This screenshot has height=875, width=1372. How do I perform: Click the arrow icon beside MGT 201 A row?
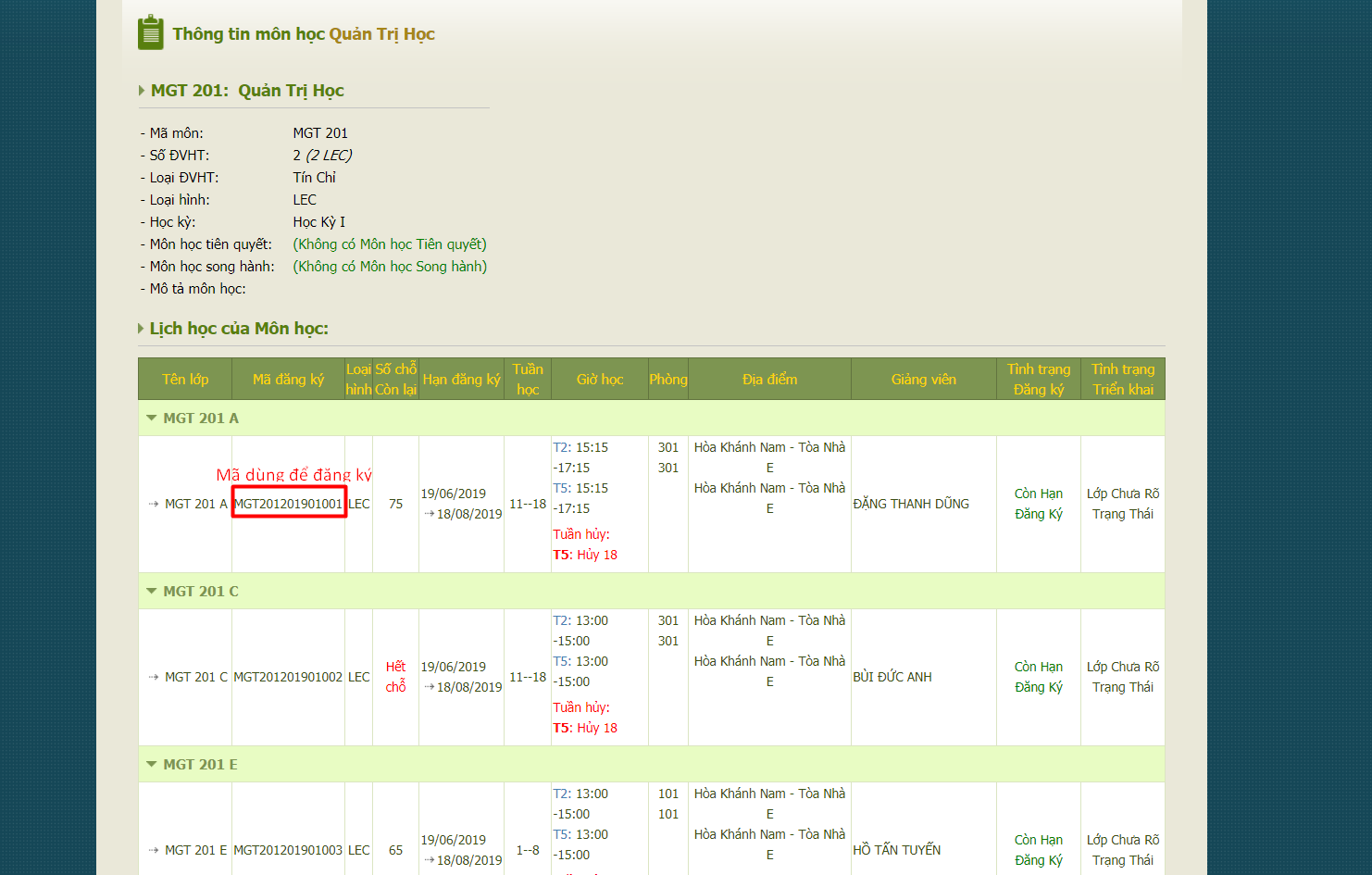pyautogui.click(x=154, y=504)
